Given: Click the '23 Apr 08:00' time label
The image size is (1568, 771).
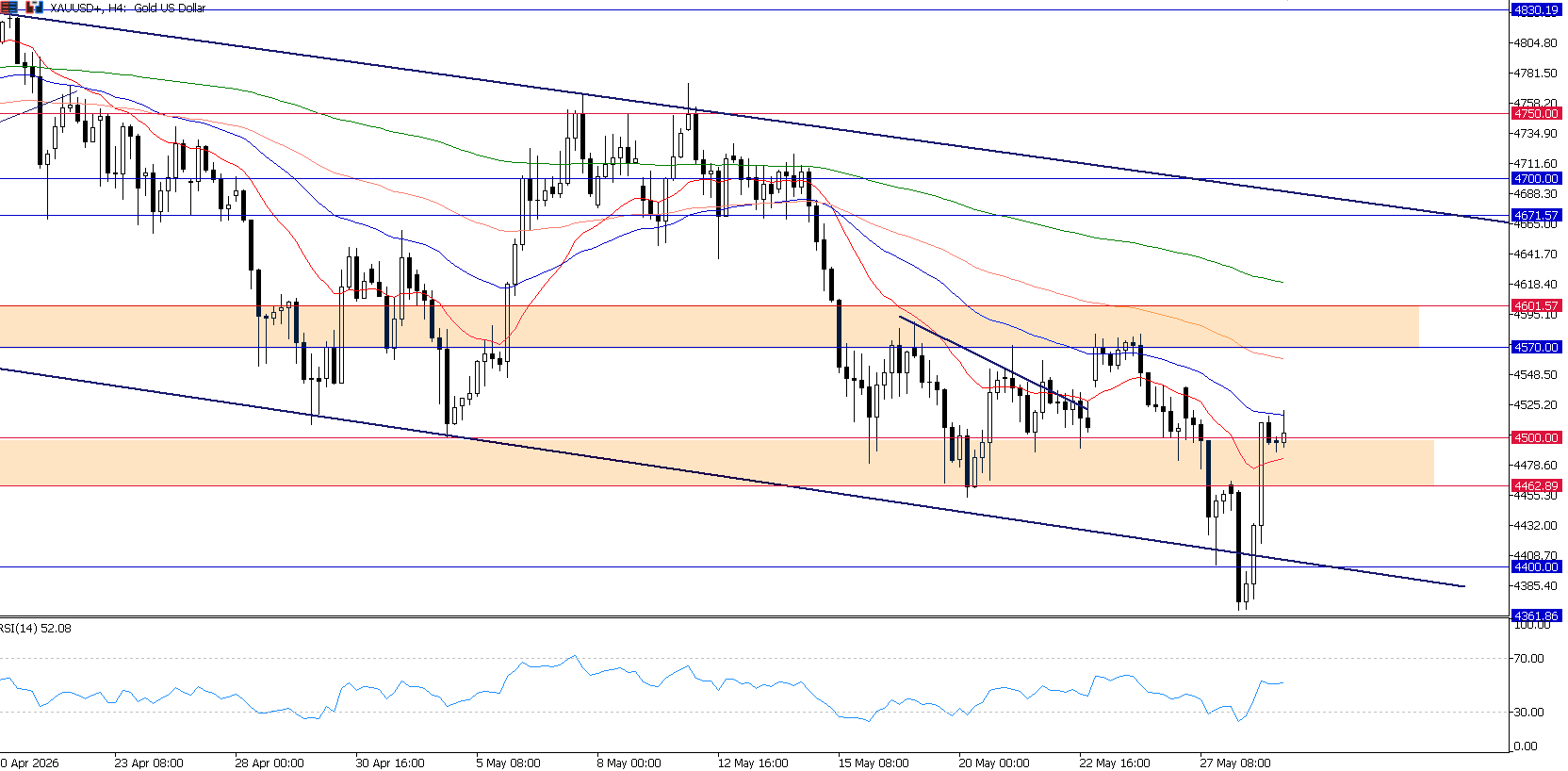Looking at the screenshot, I should [149, 763].
